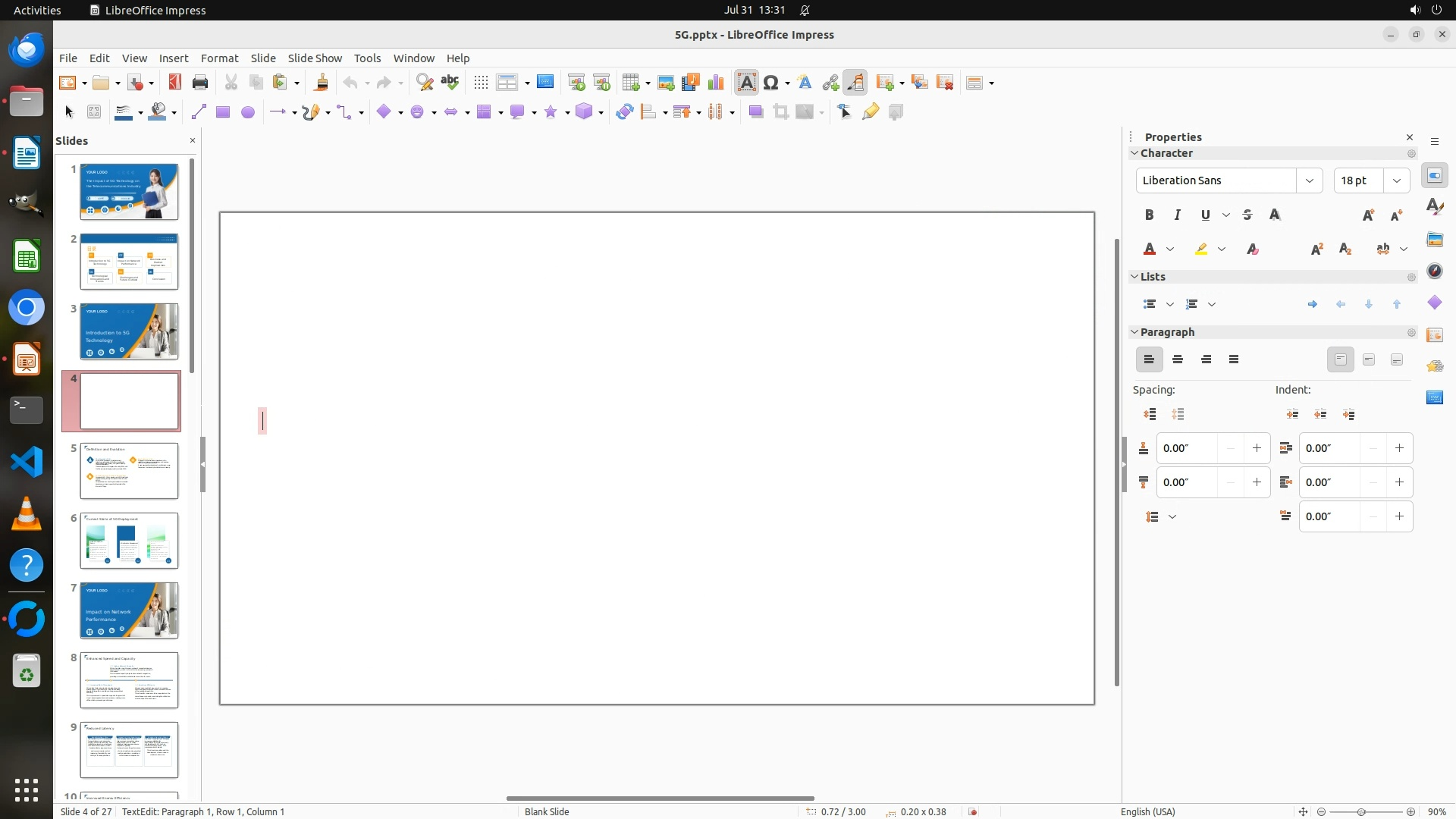1456x819 pixels.
Task: Click the Insert Fontwork Text icon
Action: click(x=805, y=83)
